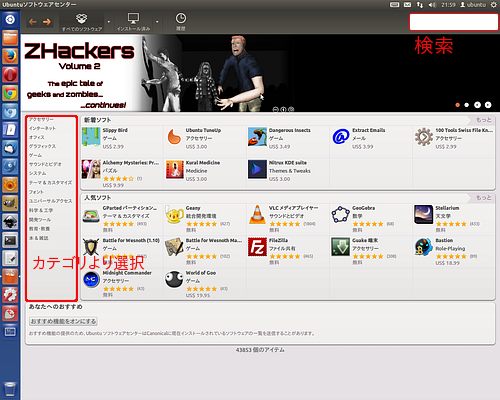Open Geany teapot icon

coord(174,215)
